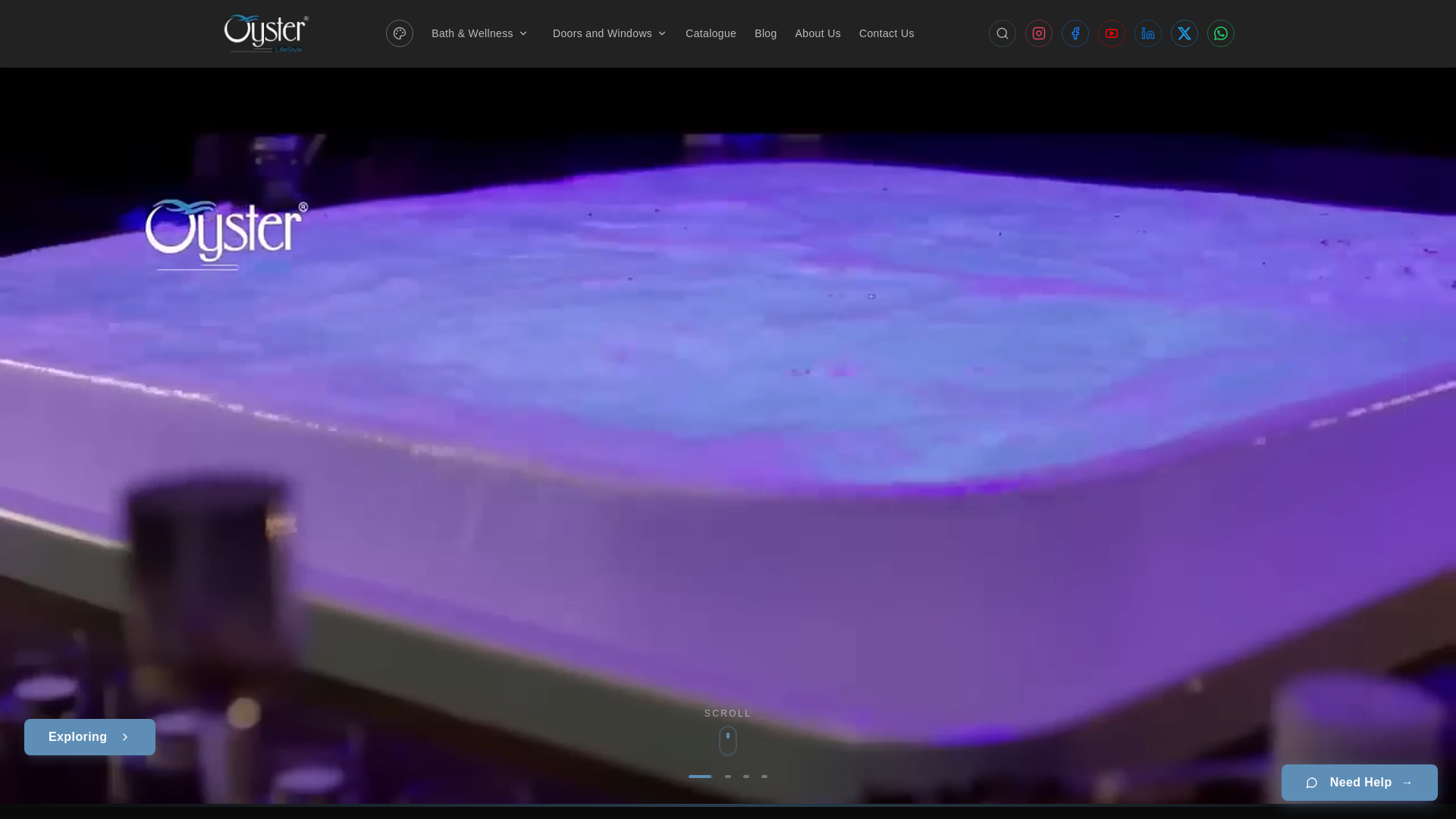Click the Oyster LifeStyle header logo
The height and width of the screenshot is (819, 1456).
click(x=266, y=33)
